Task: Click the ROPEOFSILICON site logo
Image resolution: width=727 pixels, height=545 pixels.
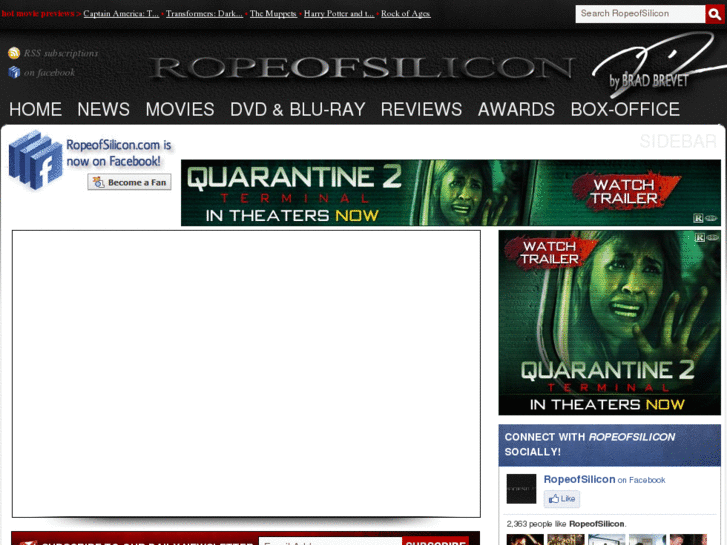Action: (x=362, y=68)
